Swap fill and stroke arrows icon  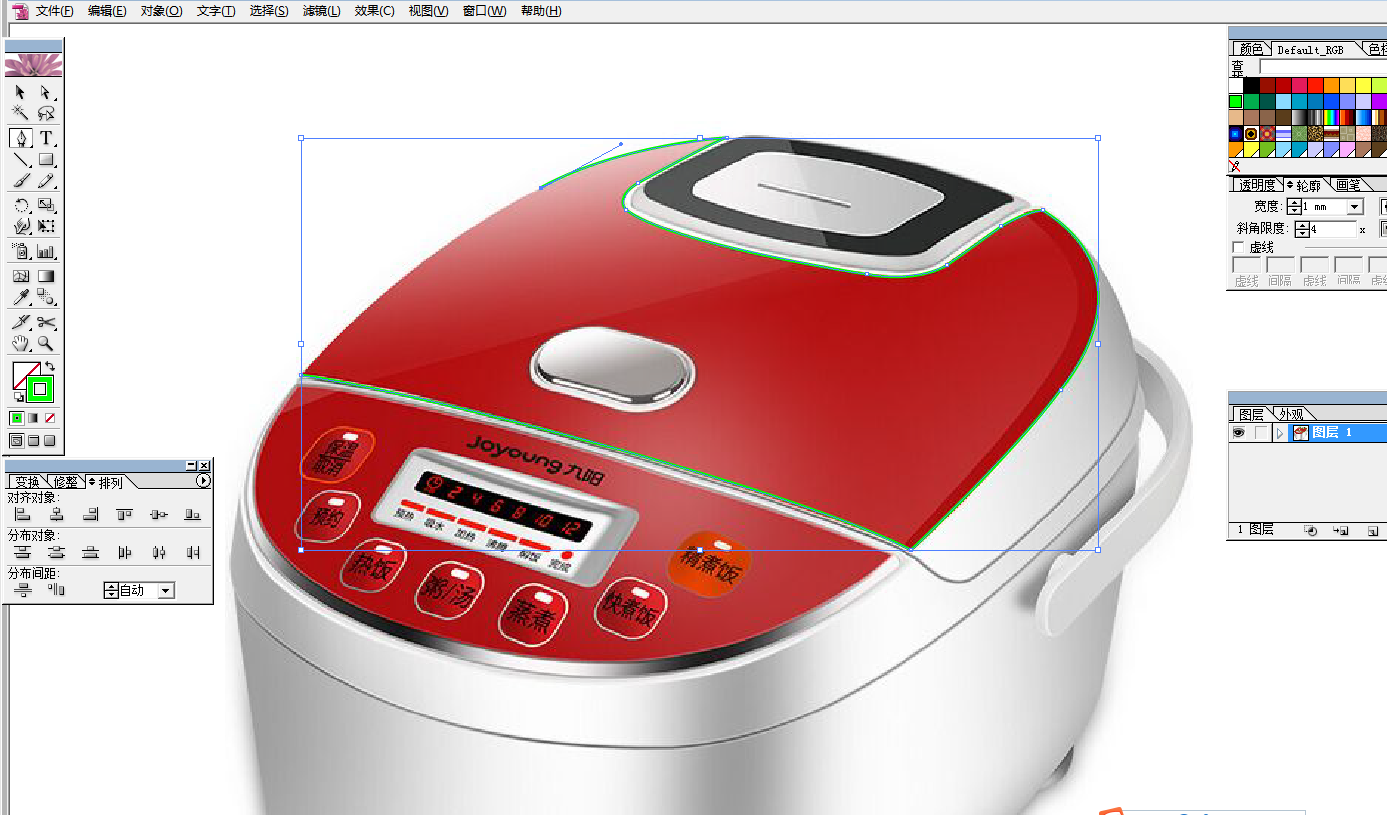click(x=50, y=367)
